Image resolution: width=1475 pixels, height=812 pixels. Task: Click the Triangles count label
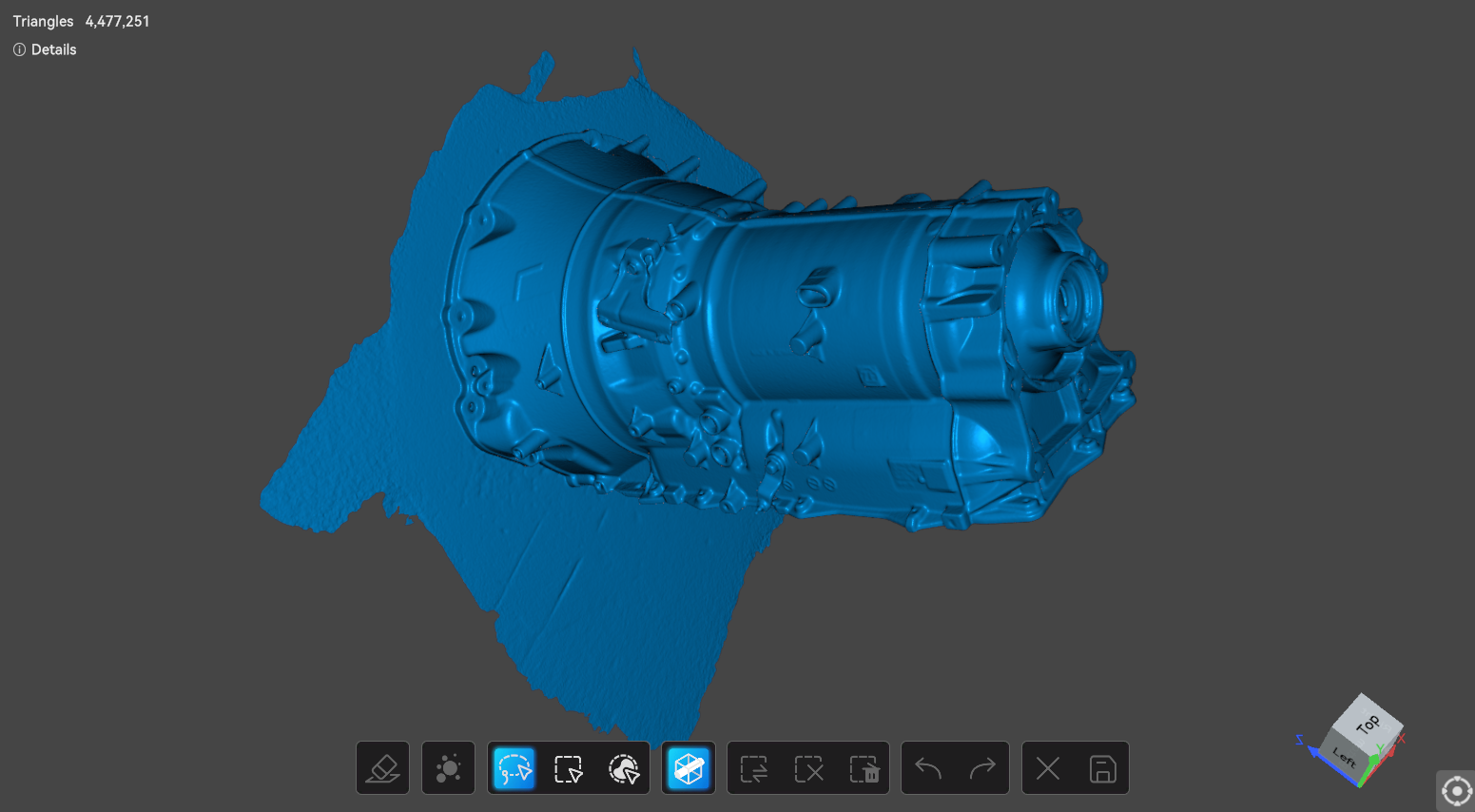pyautogui.click(x=43, y=21)
